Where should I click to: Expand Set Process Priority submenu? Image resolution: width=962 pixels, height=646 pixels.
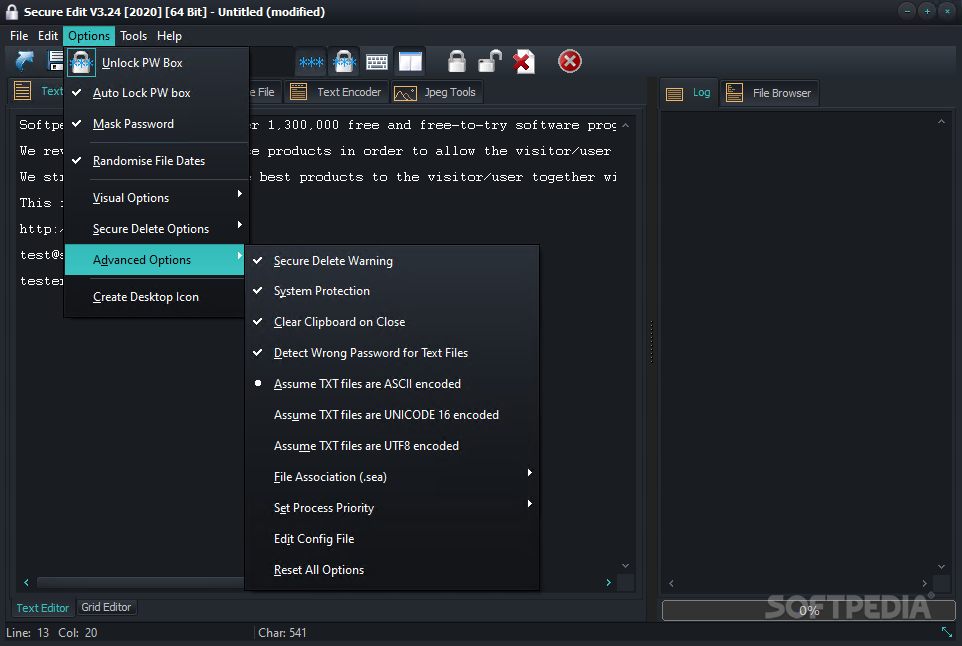pos(391,508)
